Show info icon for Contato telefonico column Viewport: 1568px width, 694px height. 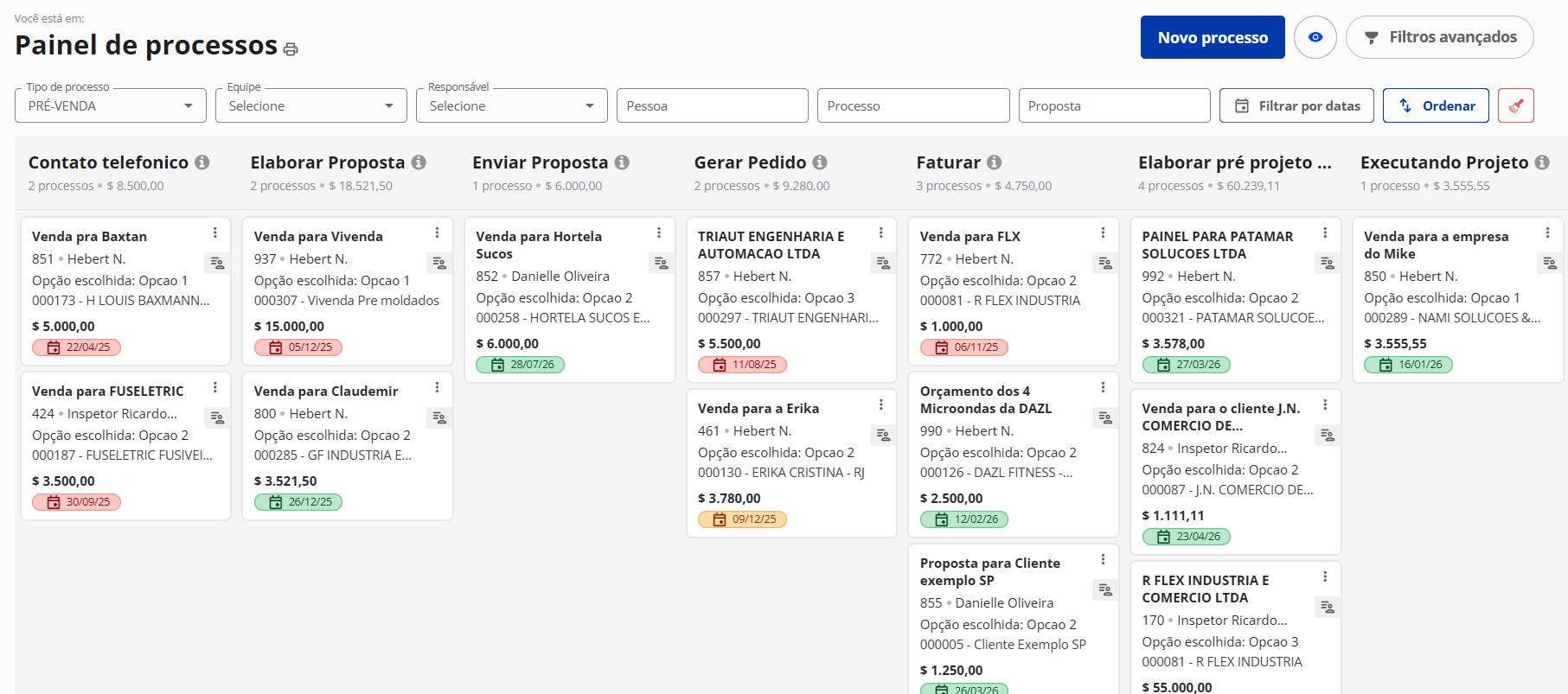point(202,162)
